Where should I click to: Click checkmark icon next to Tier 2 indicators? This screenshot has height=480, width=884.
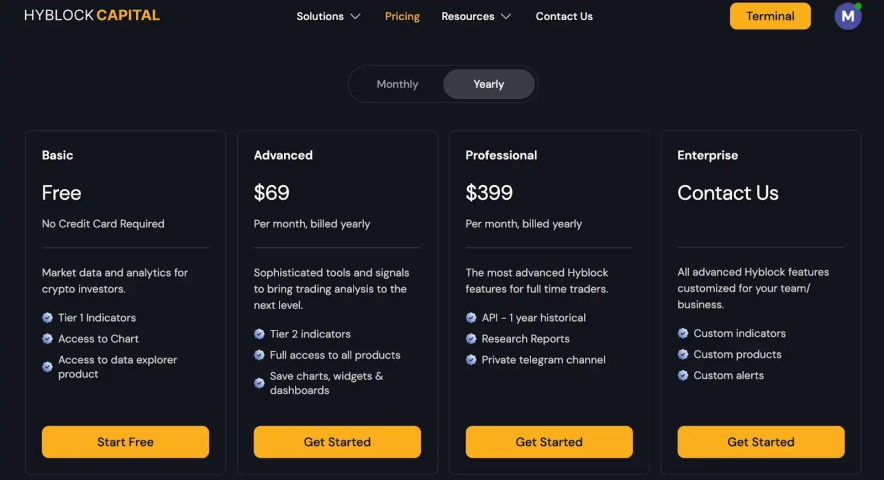click(x=260, y=334)
